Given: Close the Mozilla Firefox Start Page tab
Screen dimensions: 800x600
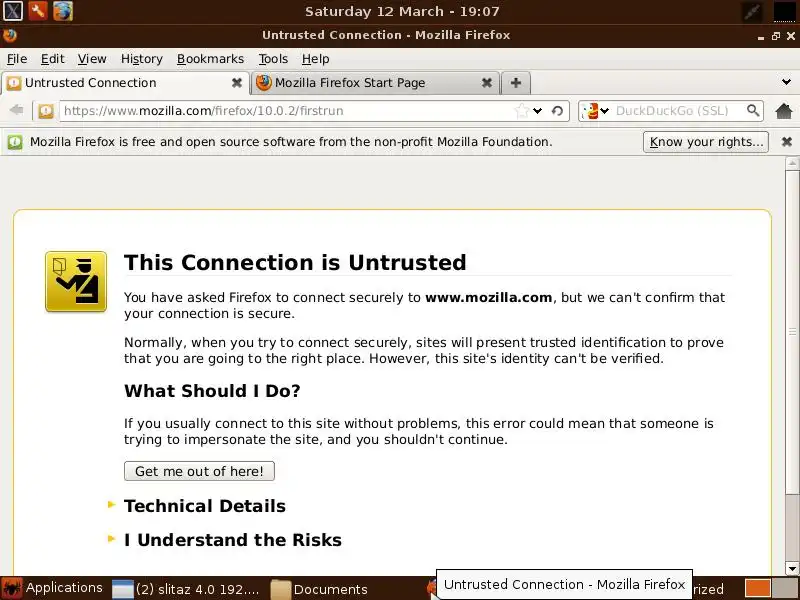Looking at the screenshot, I should 487,83.
